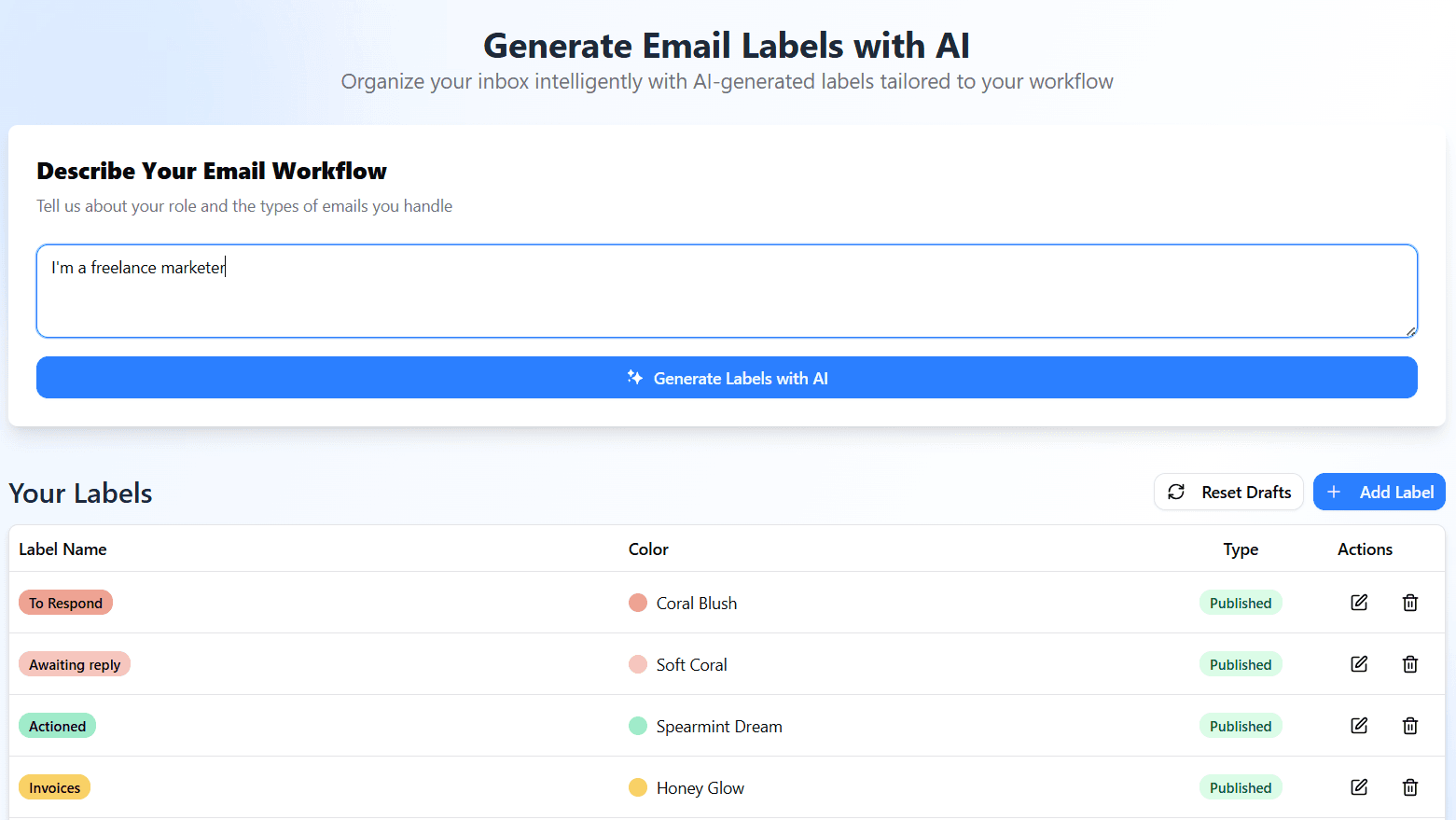The height and width of the screenshot is (820, 1456).
Task: Click the Spearmint Dream color name
Action: coord(719,727)
